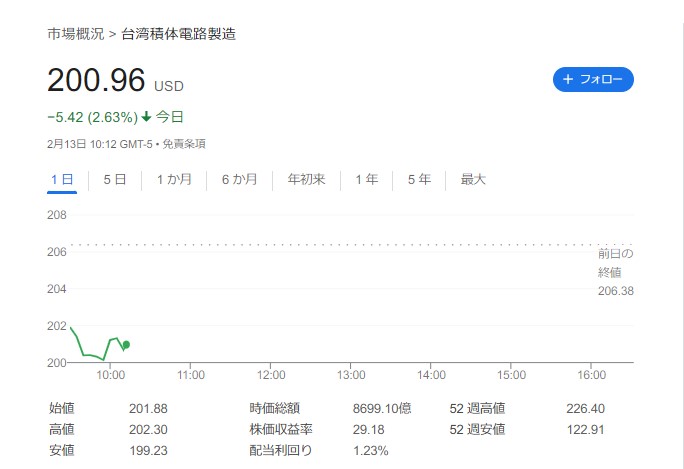Click the 時価総額 label
The width and height of the screenshot is (684, 469).
pos(274,409)
